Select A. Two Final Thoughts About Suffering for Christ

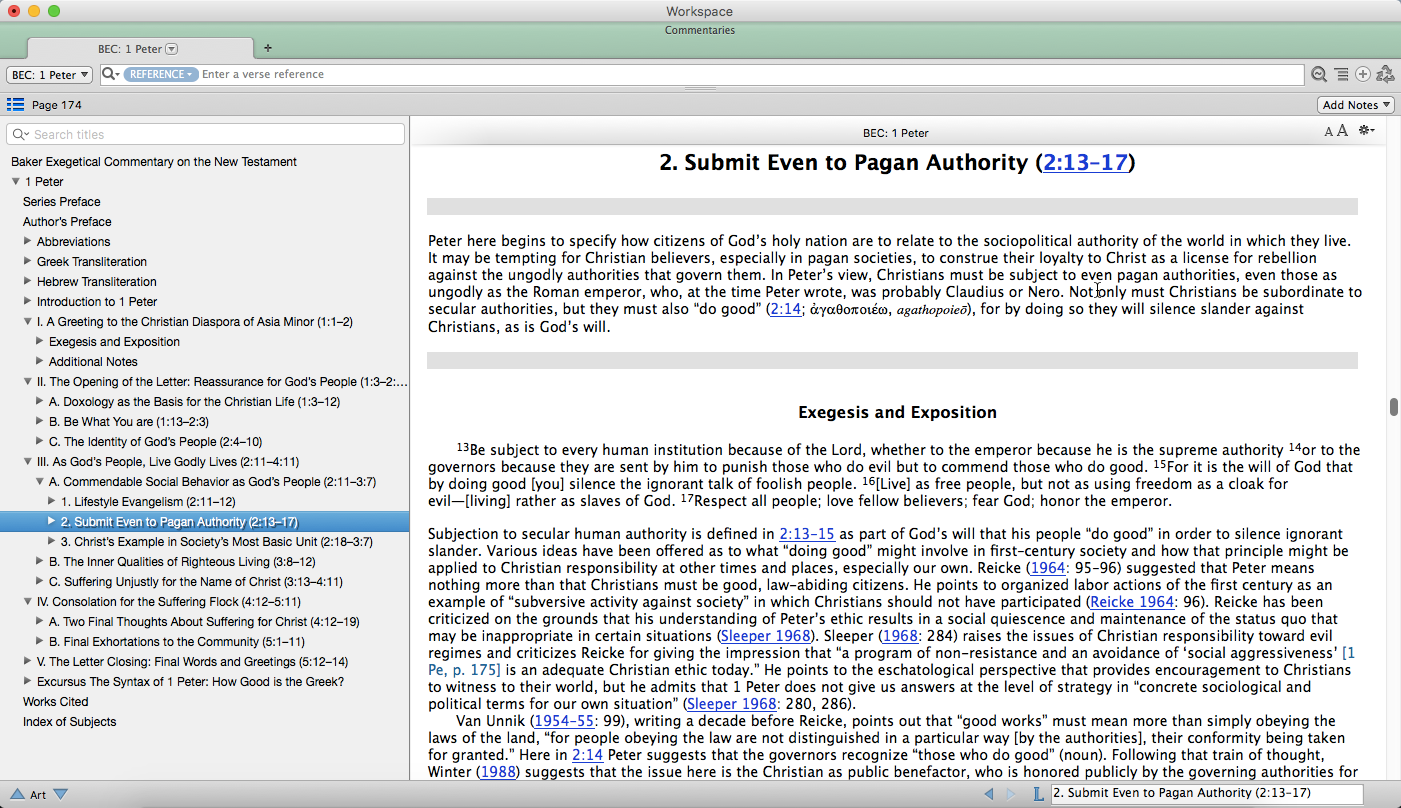pyautogui.click(x=204, y=622)
